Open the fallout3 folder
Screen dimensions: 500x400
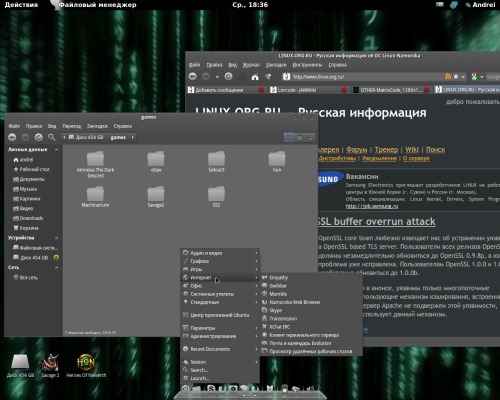pyautogui.click(x=216, y=162)
